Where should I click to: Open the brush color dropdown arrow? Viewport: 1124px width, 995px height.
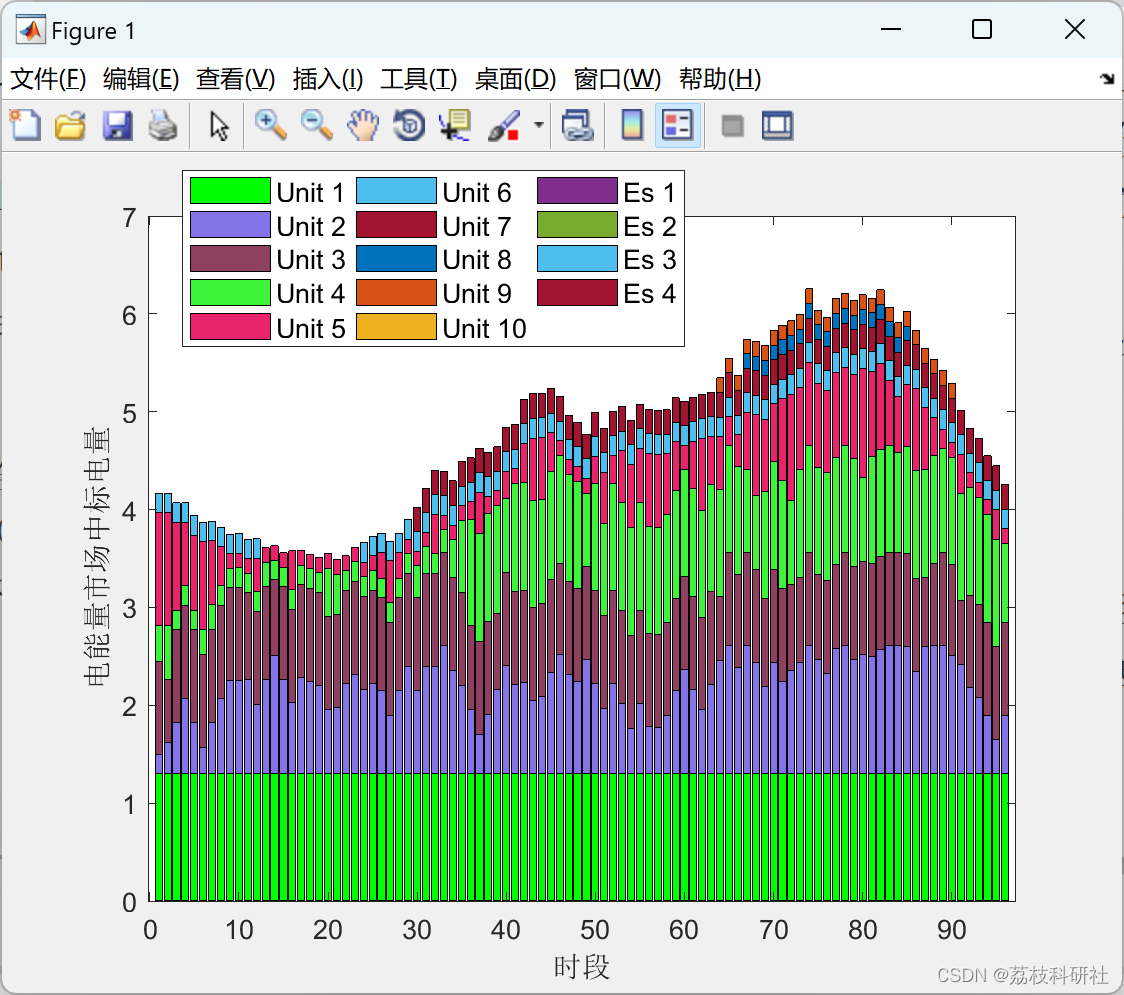(x=539, y=125)
